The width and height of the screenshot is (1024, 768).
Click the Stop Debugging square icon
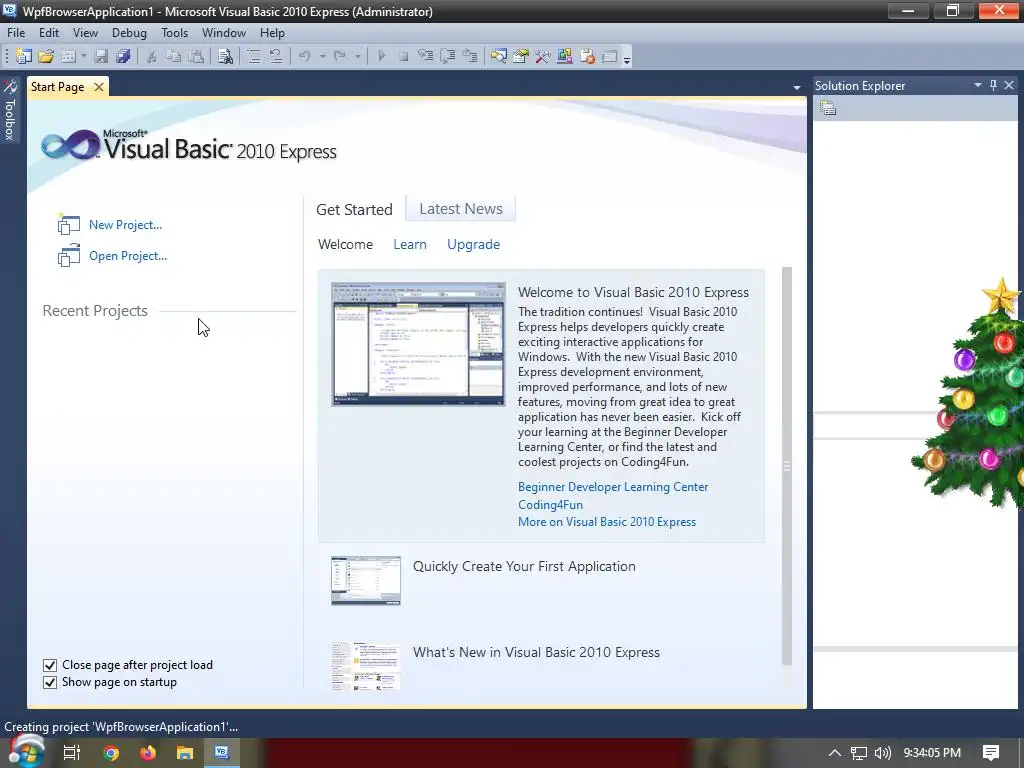point(404,56)
